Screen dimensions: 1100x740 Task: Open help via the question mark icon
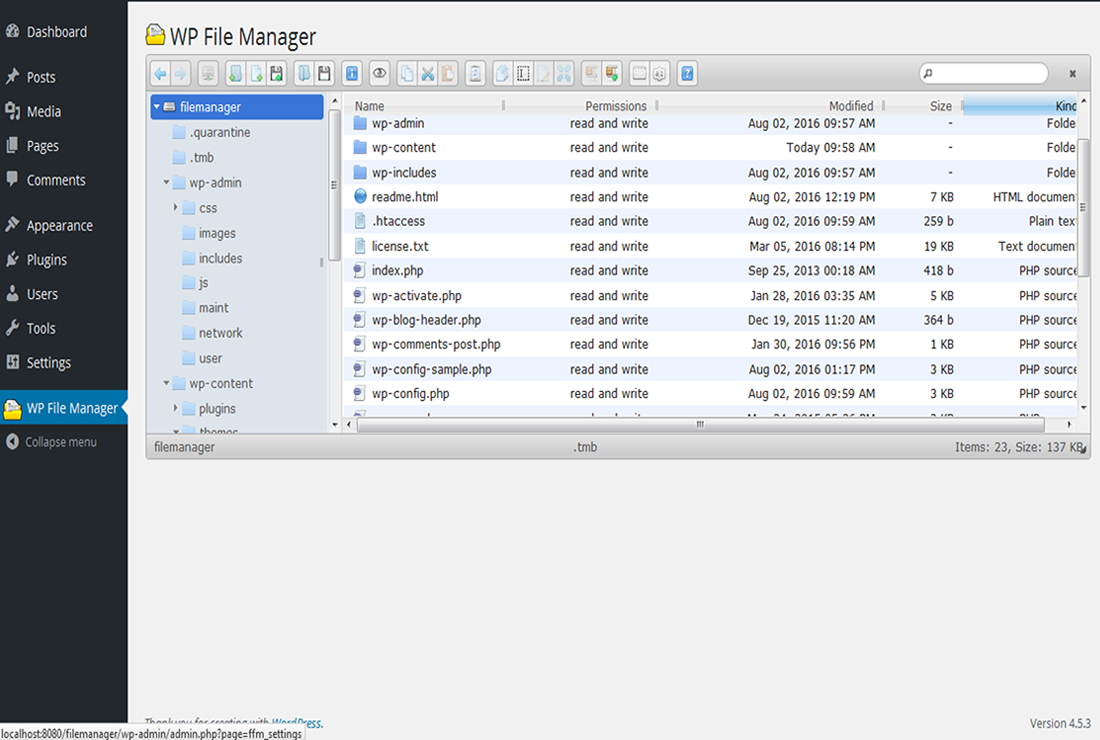(x=687, y=73)
